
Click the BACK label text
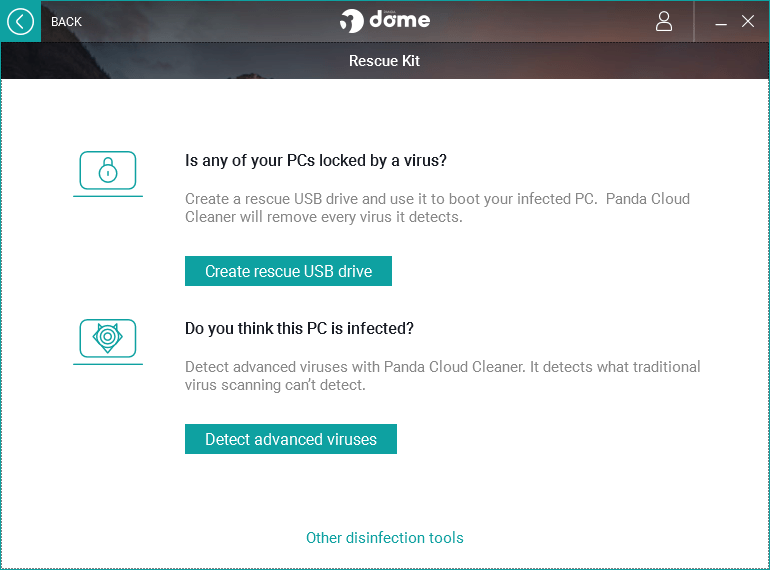[67, 22]
